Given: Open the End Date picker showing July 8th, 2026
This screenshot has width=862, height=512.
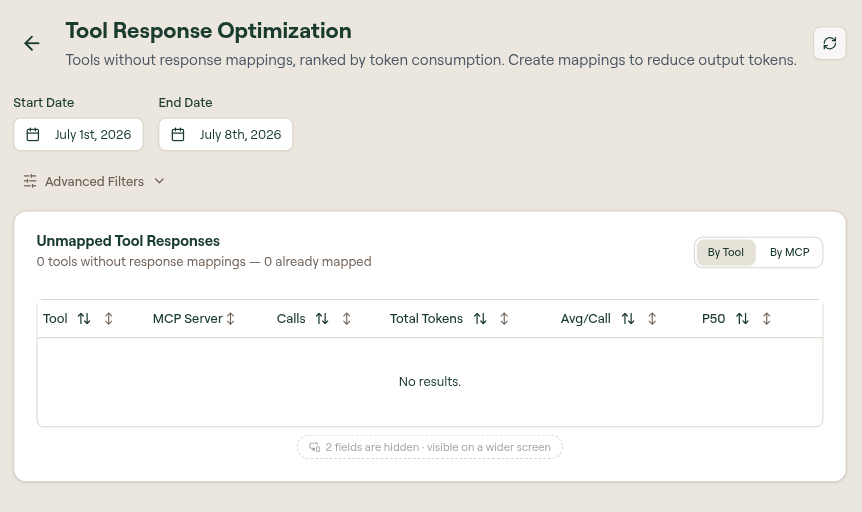Looking at the screenshot, I should point(225,134).
